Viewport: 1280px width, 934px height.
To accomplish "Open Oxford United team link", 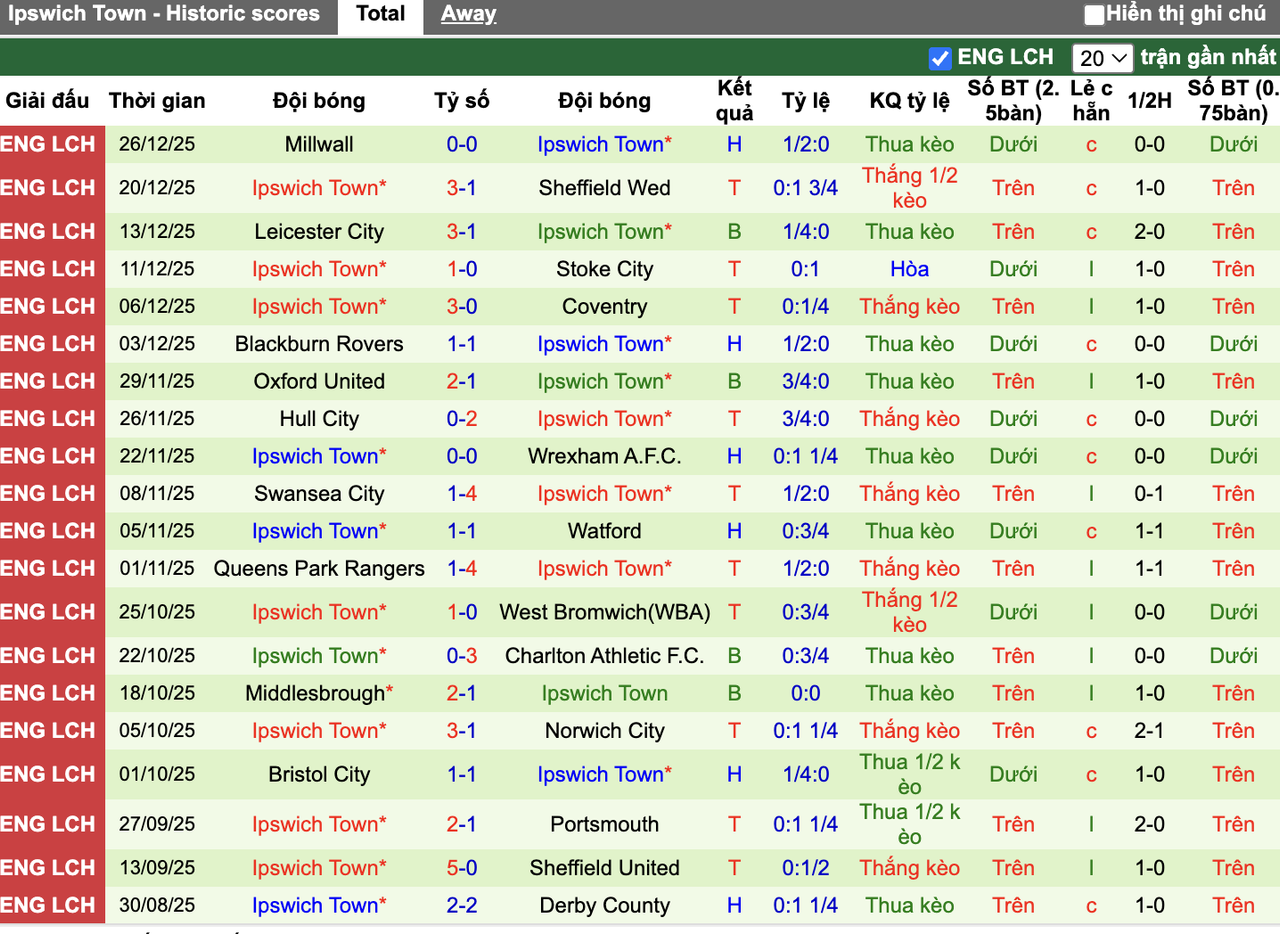I will pos(319,382).
